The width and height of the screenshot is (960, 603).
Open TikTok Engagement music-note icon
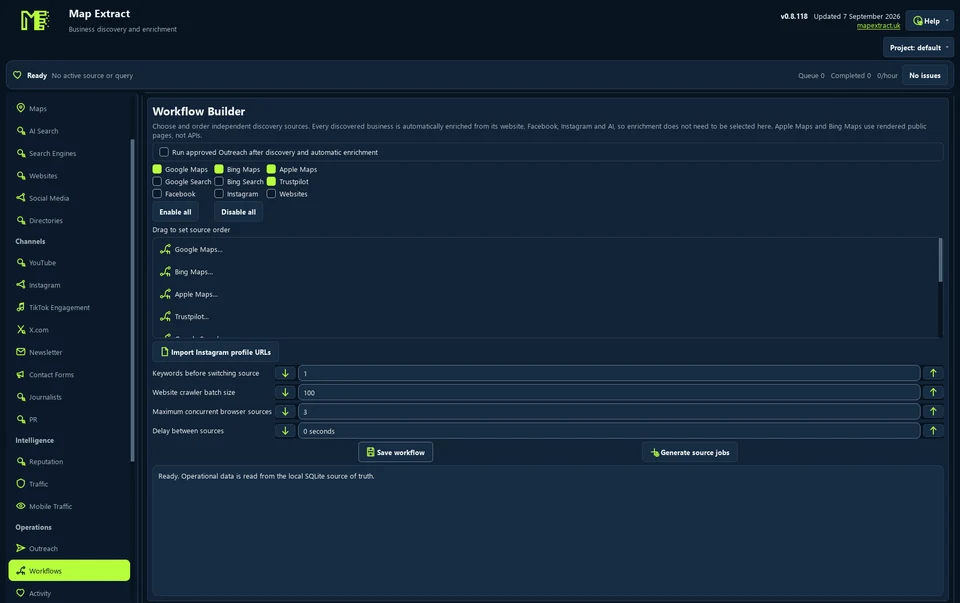pos(21,307)
